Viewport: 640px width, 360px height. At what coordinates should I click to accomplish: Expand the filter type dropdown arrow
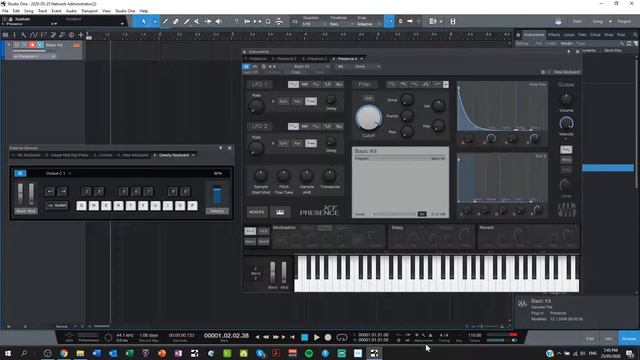click(446, 84)
